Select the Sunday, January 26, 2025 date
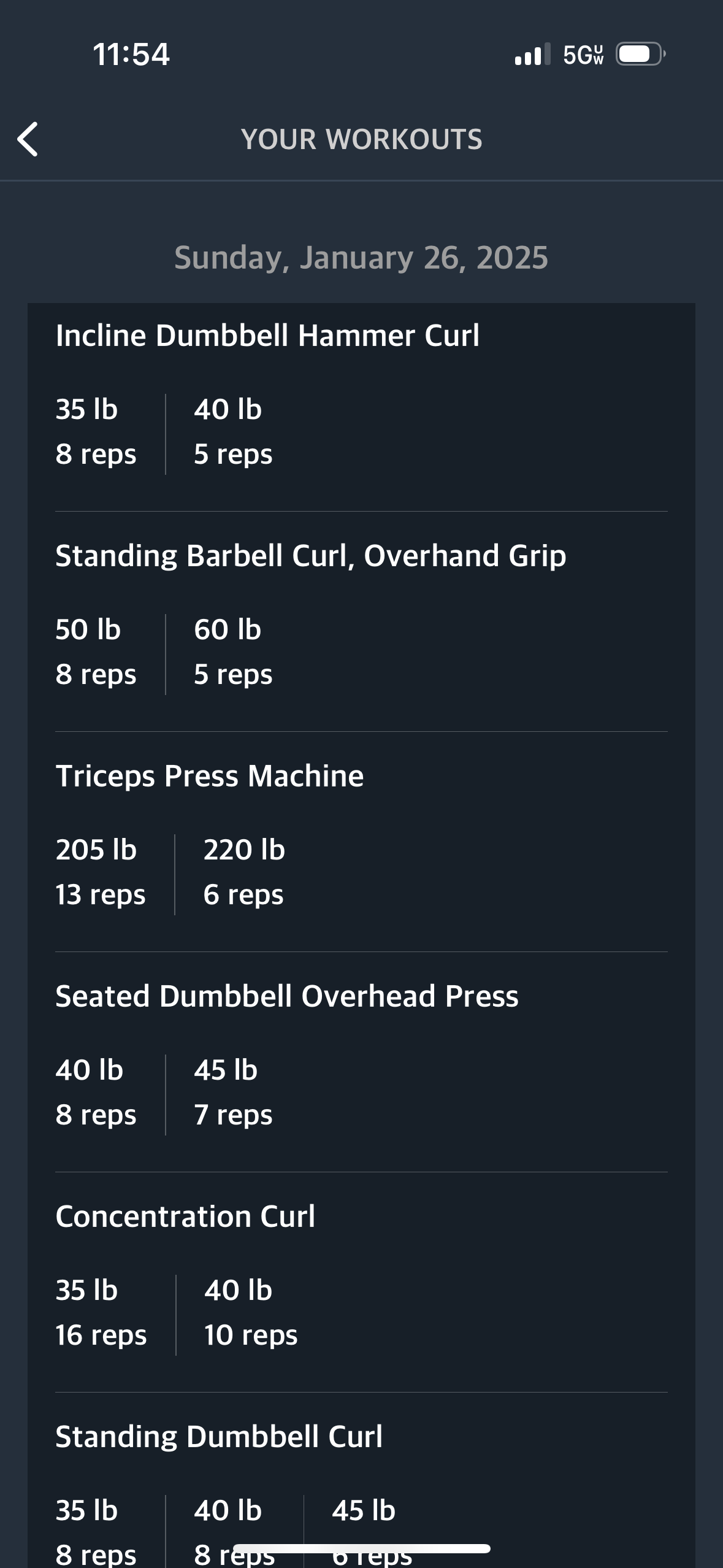Screen dimensions: 723x1568 361,258
